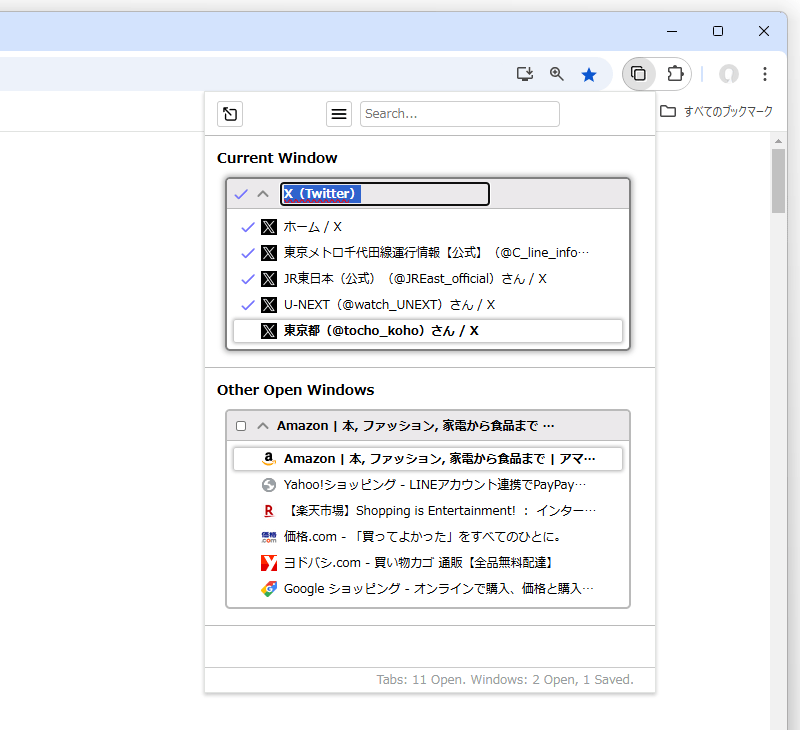The image size is (800, 730).
Task: Open the hamburger menu beside the search box
Action: tap(339, 114)
